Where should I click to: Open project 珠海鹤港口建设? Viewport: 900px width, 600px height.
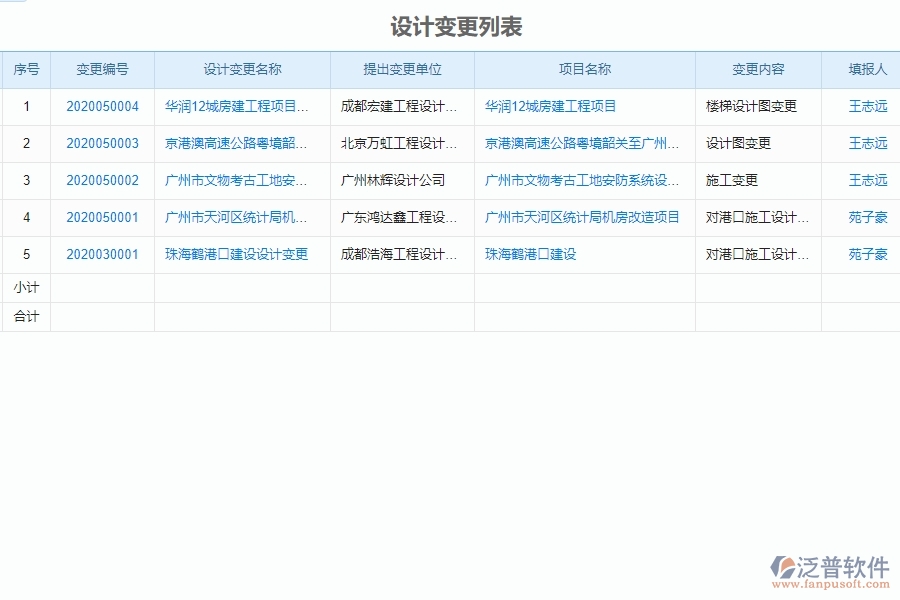[531, 254]
